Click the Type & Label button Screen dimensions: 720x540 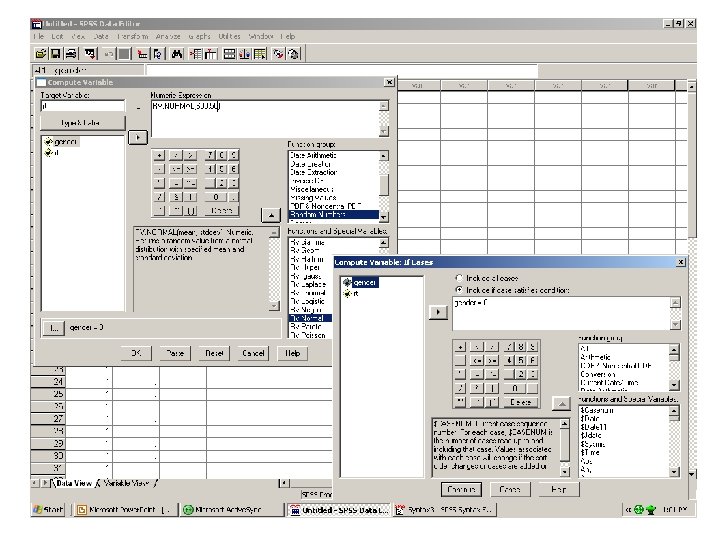[83, 123]
